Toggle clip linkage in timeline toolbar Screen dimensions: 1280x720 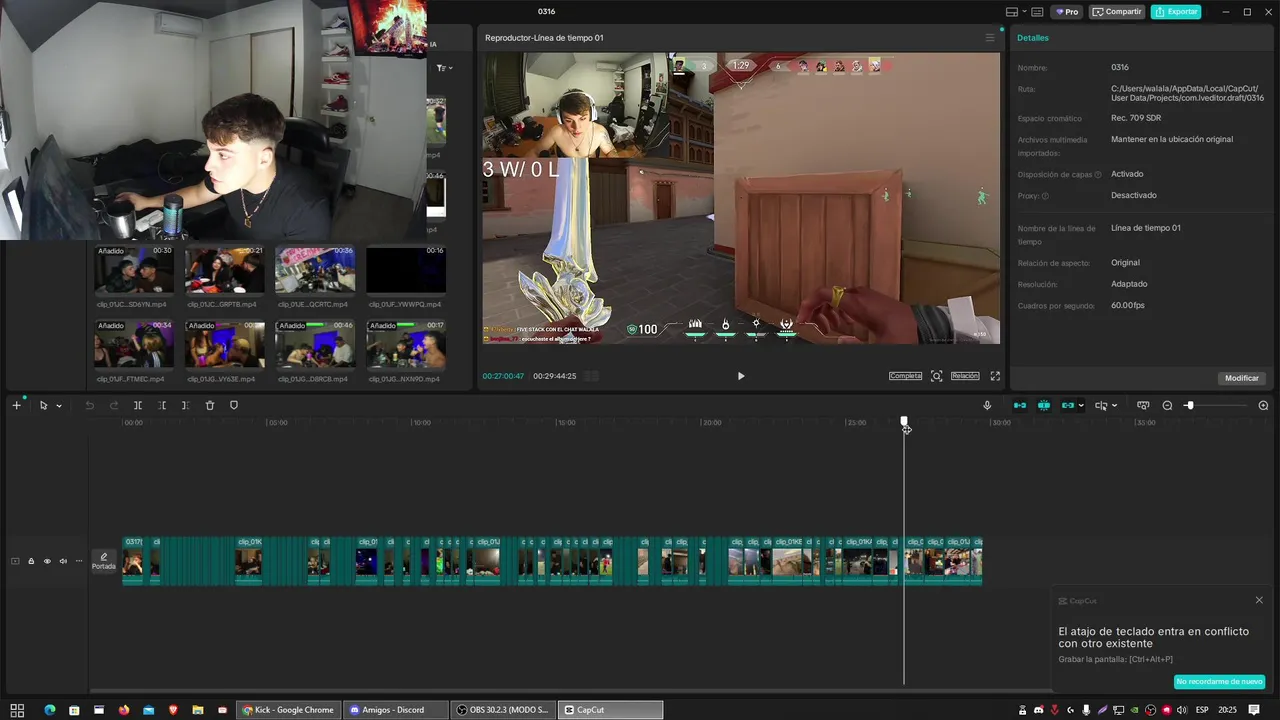[1068, 405]
